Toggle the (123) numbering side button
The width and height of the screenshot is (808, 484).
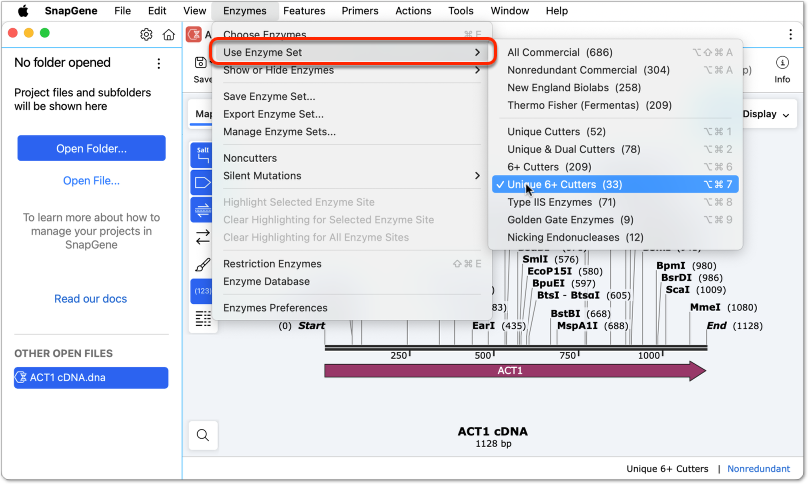tap(201, 291)
